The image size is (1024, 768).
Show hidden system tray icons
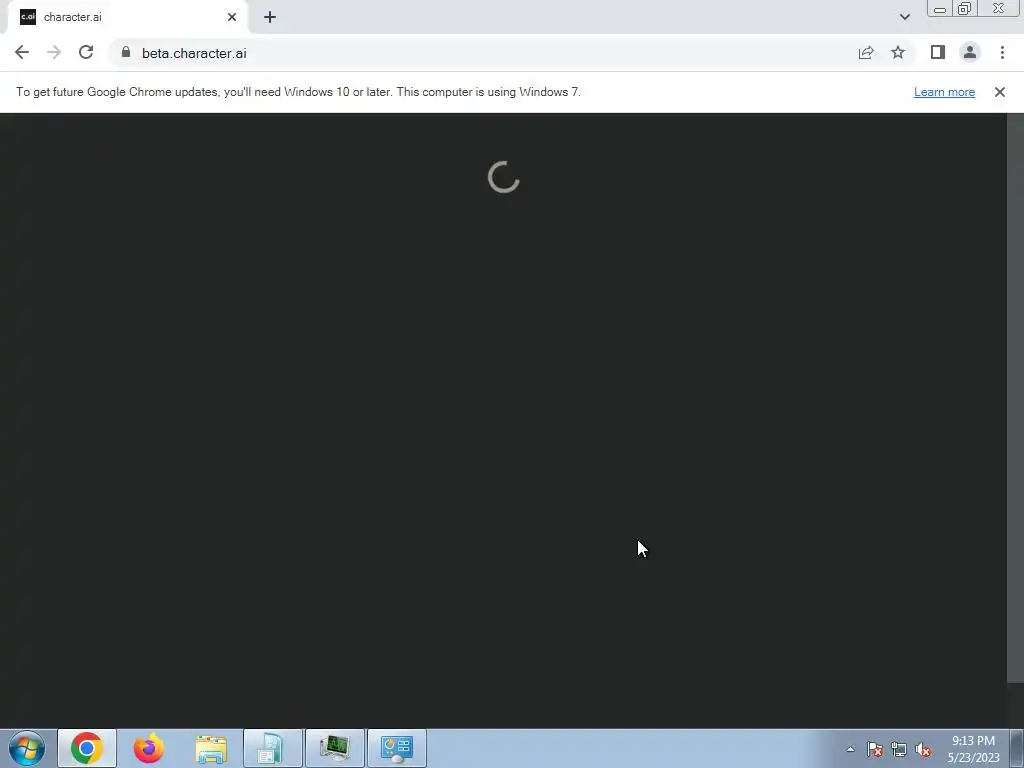coord(850,749)
